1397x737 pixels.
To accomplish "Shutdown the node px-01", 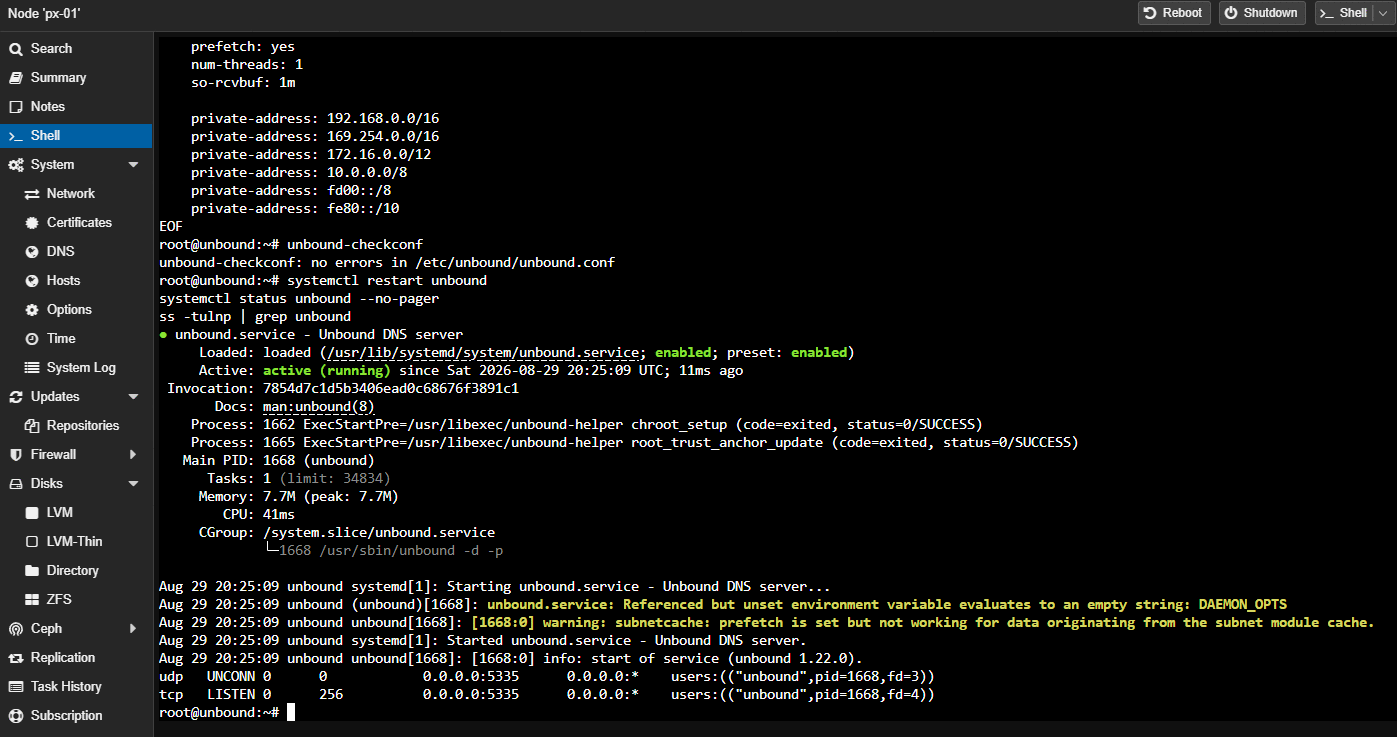I will [1262, 13].
